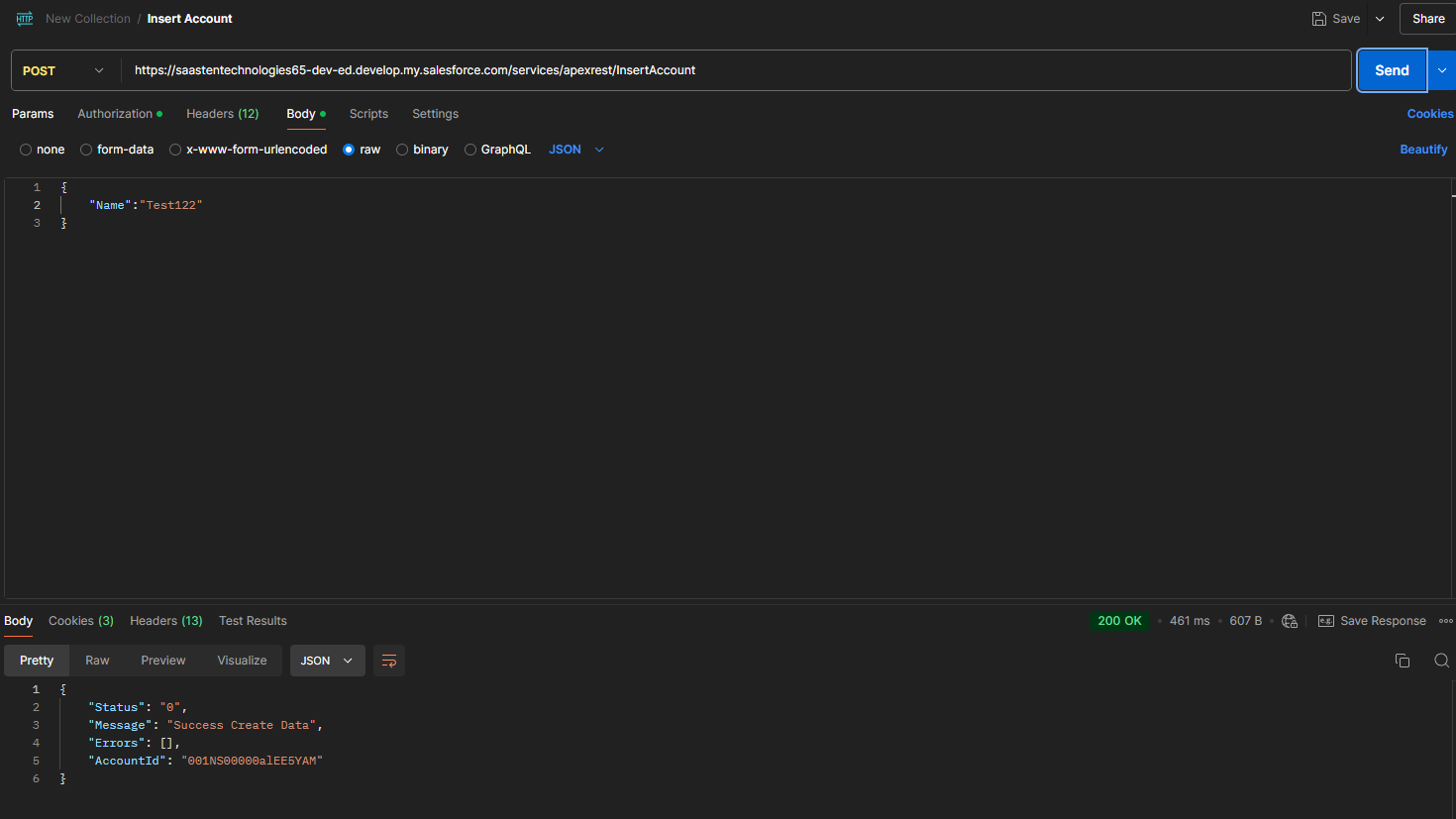Open the Cookies link
The image size is (1456, 819).
coord(1430,114)
